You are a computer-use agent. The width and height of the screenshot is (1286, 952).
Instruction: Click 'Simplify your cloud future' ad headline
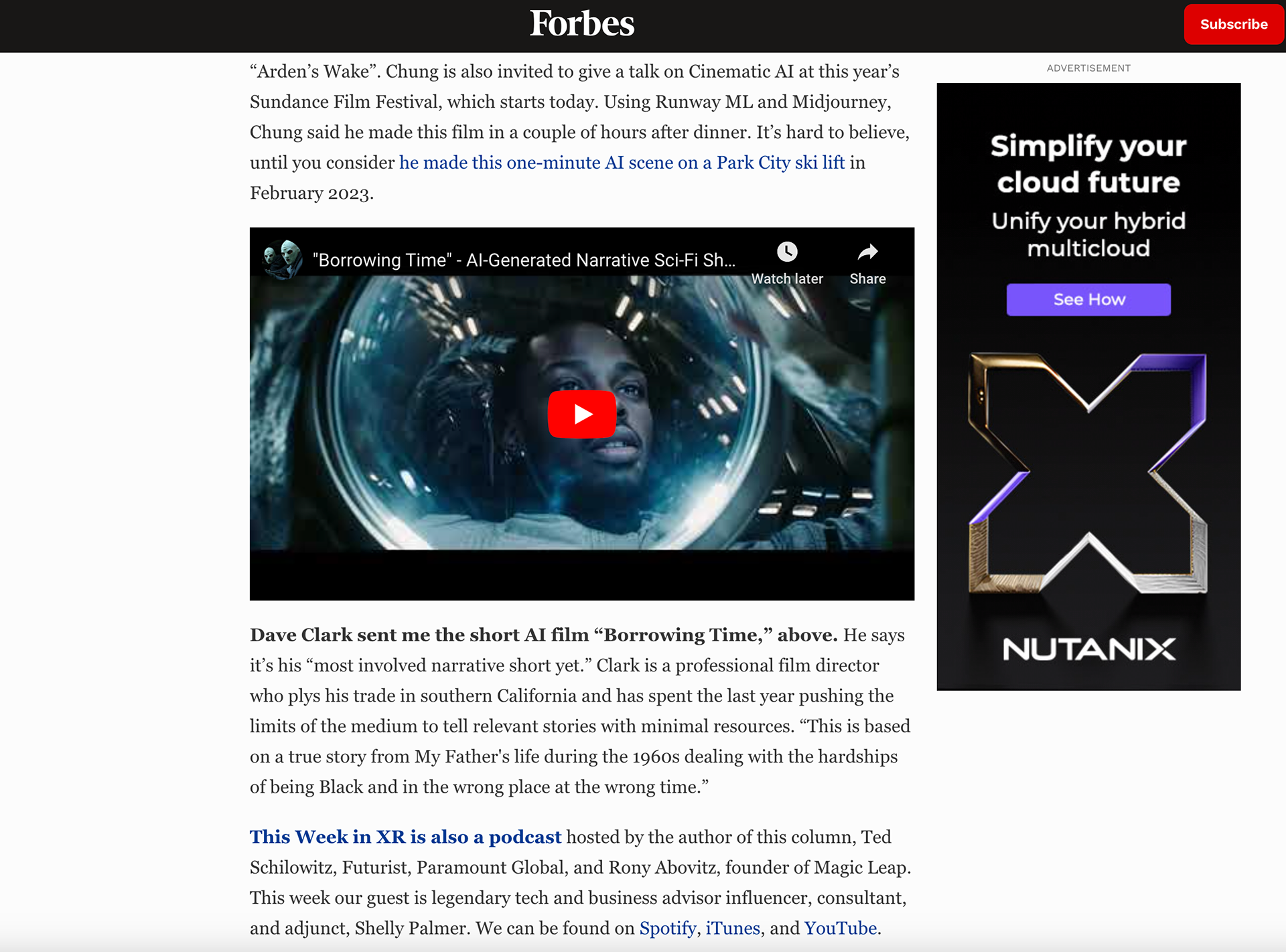(1088, 164)
